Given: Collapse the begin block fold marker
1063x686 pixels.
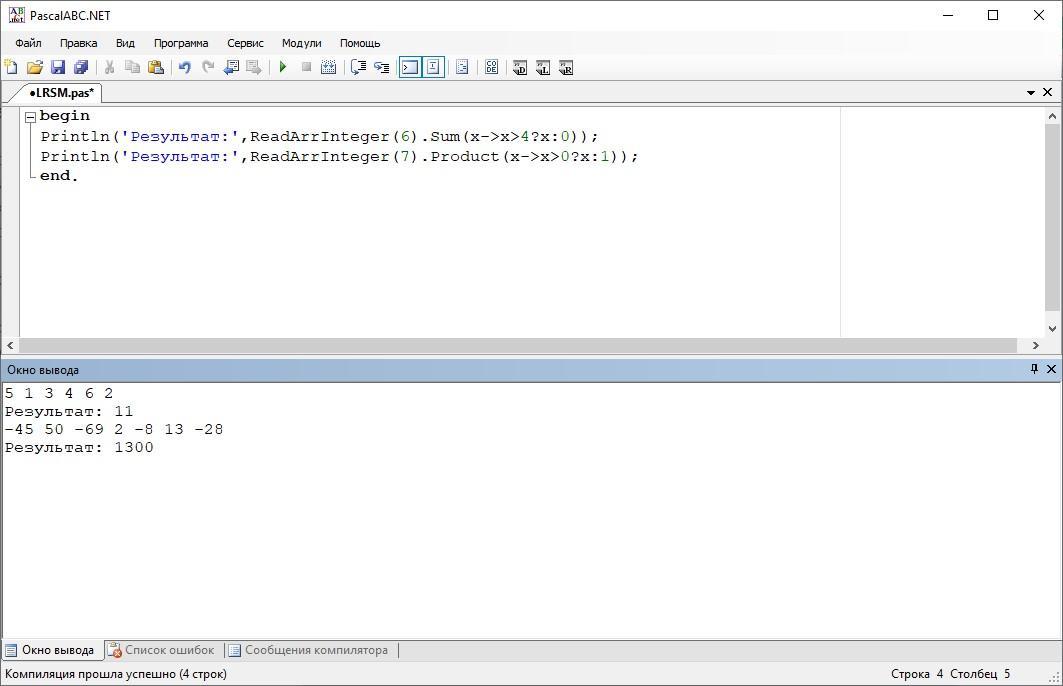Looking at the screenshot, I should (30, 117).
